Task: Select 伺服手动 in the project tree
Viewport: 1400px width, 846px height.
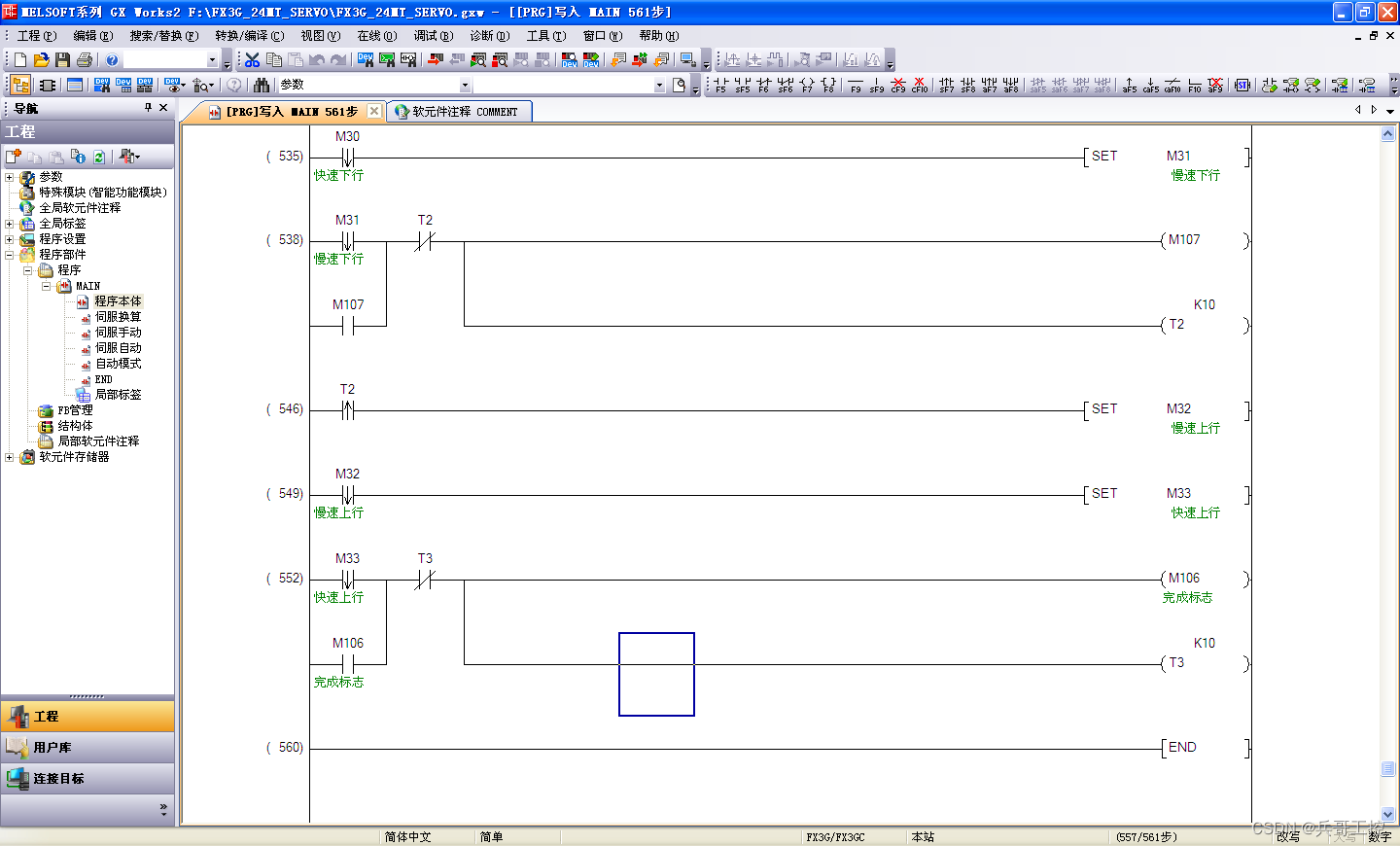Action: tap(118, 333)
